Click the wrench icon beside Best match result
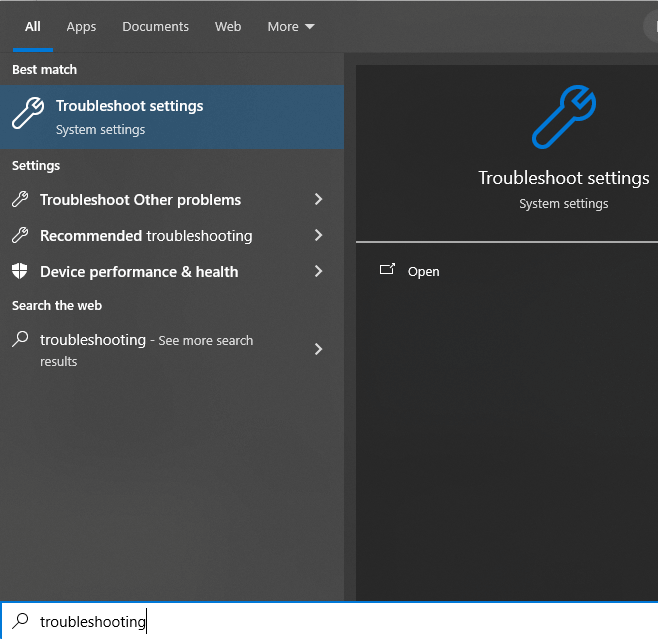The image size is (658, 639). coord(28,114)
